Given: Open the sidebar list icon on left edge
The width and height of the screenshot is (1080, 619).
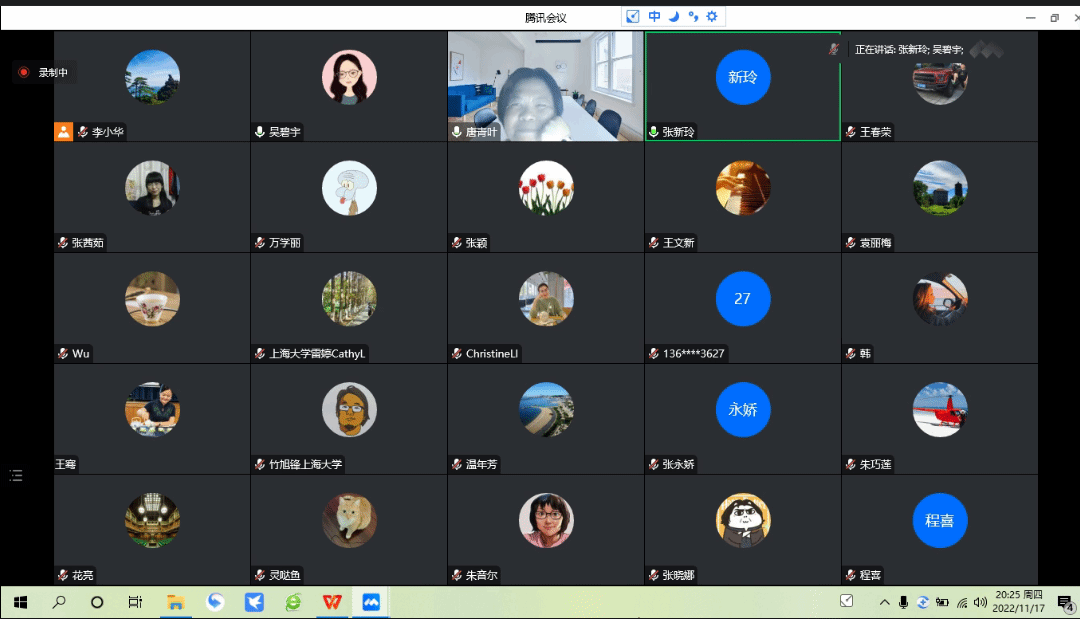Looking at the screenshot, I should tap(16, 475).
